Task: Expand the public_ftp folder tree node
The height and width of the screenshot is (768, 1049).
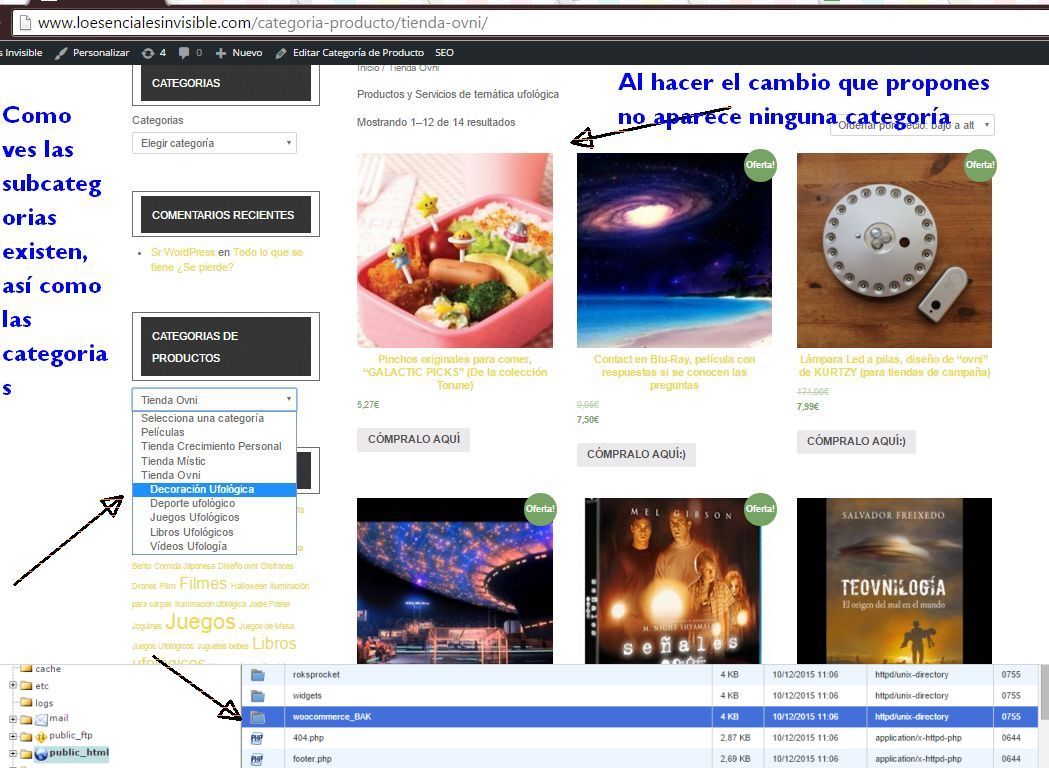Action: point(12,736)
